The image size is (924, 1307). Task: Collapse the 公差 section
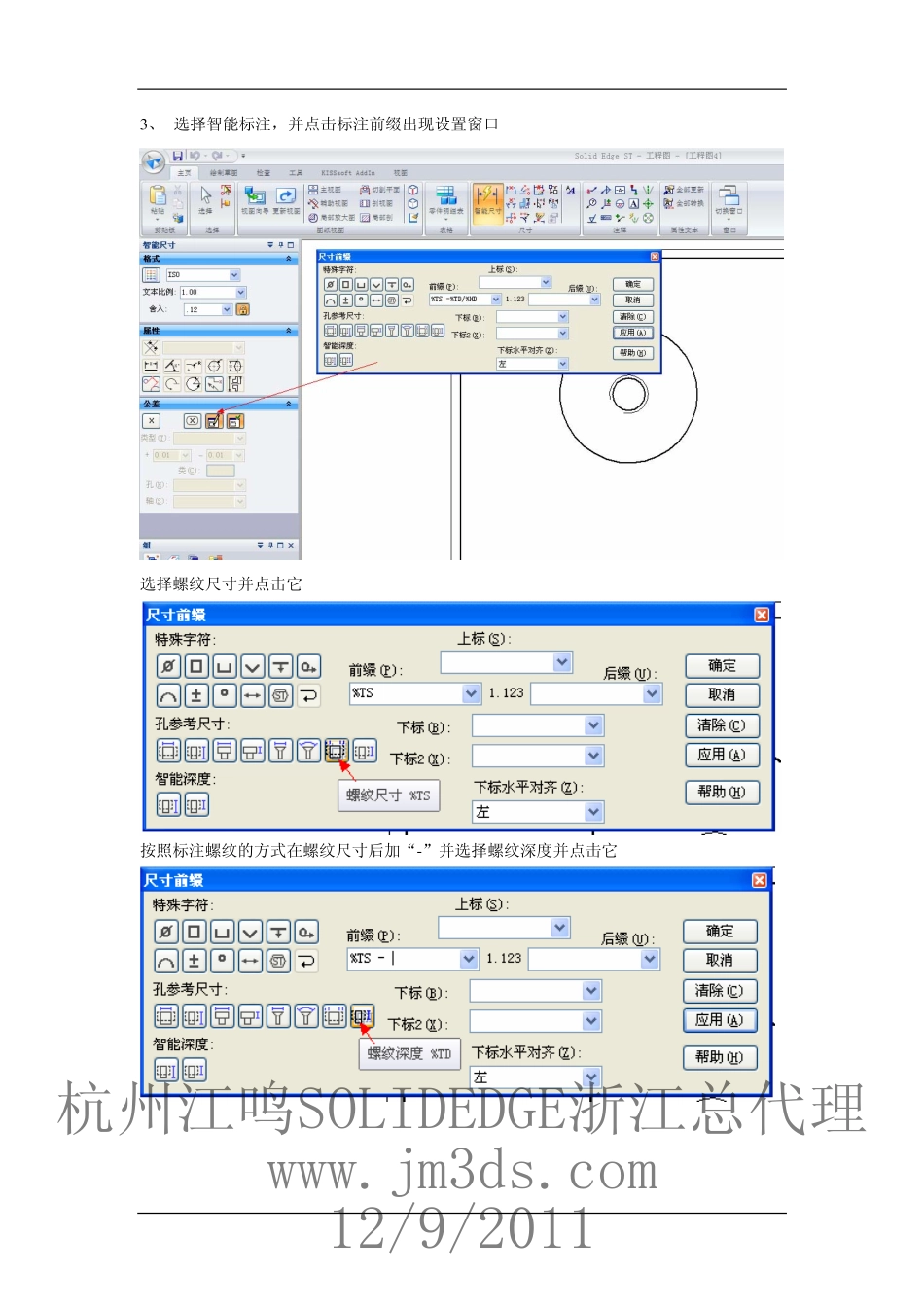tap(288, 403)
